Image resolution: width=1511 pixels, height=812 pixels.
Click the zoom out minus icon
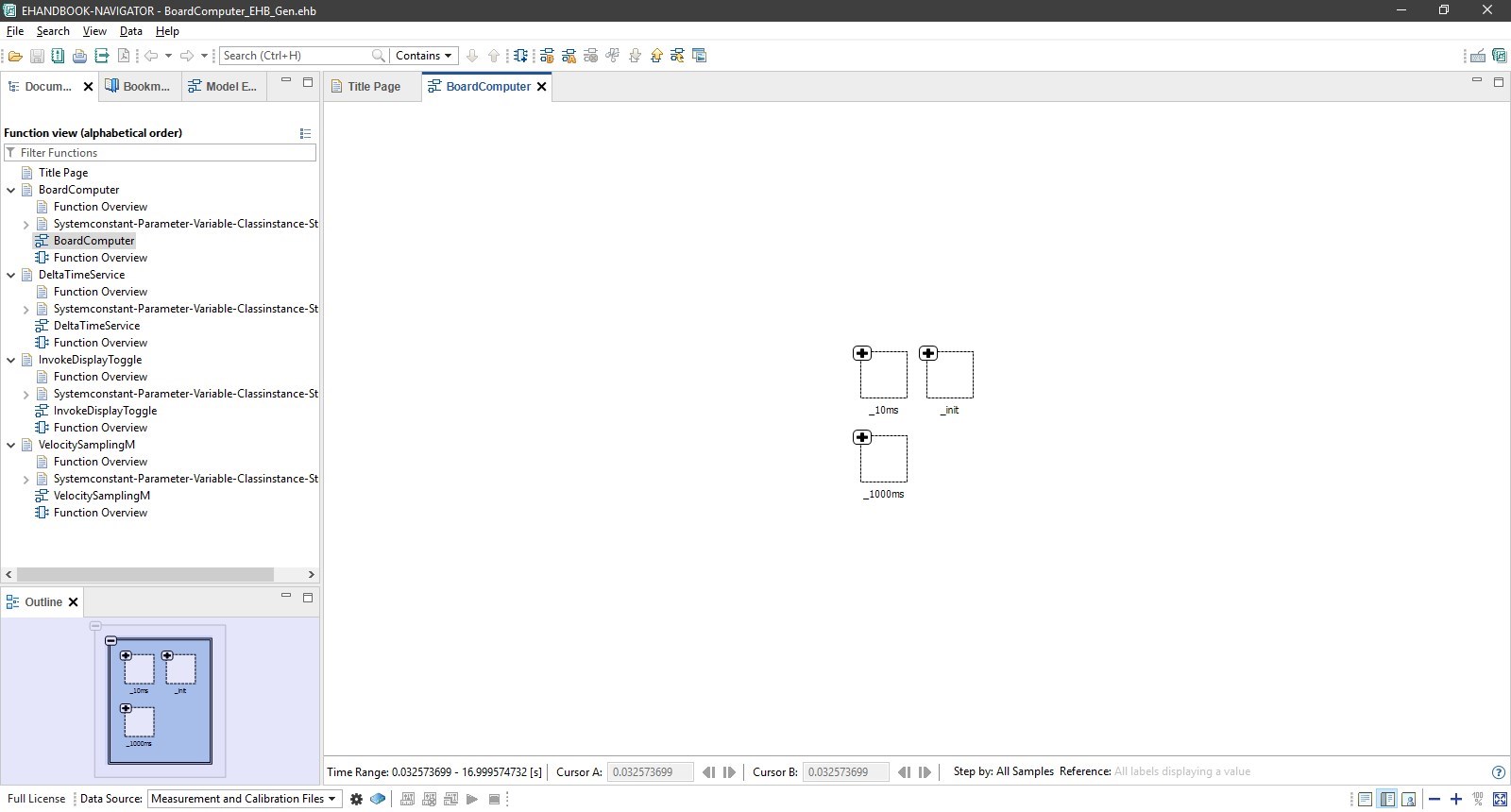coord(1435,800)
